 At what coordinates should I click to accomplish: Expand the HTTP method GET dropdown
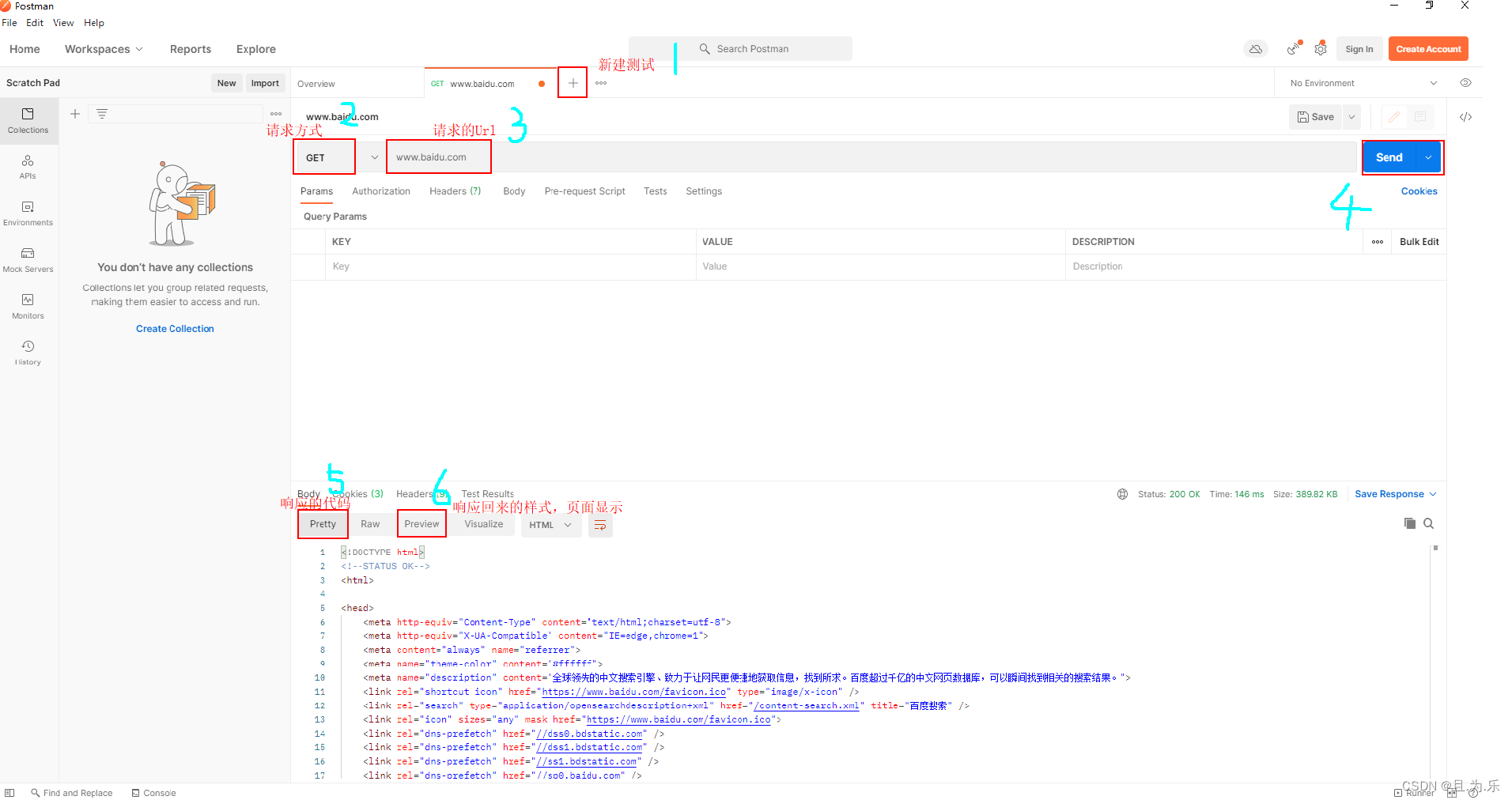[374, 157]
